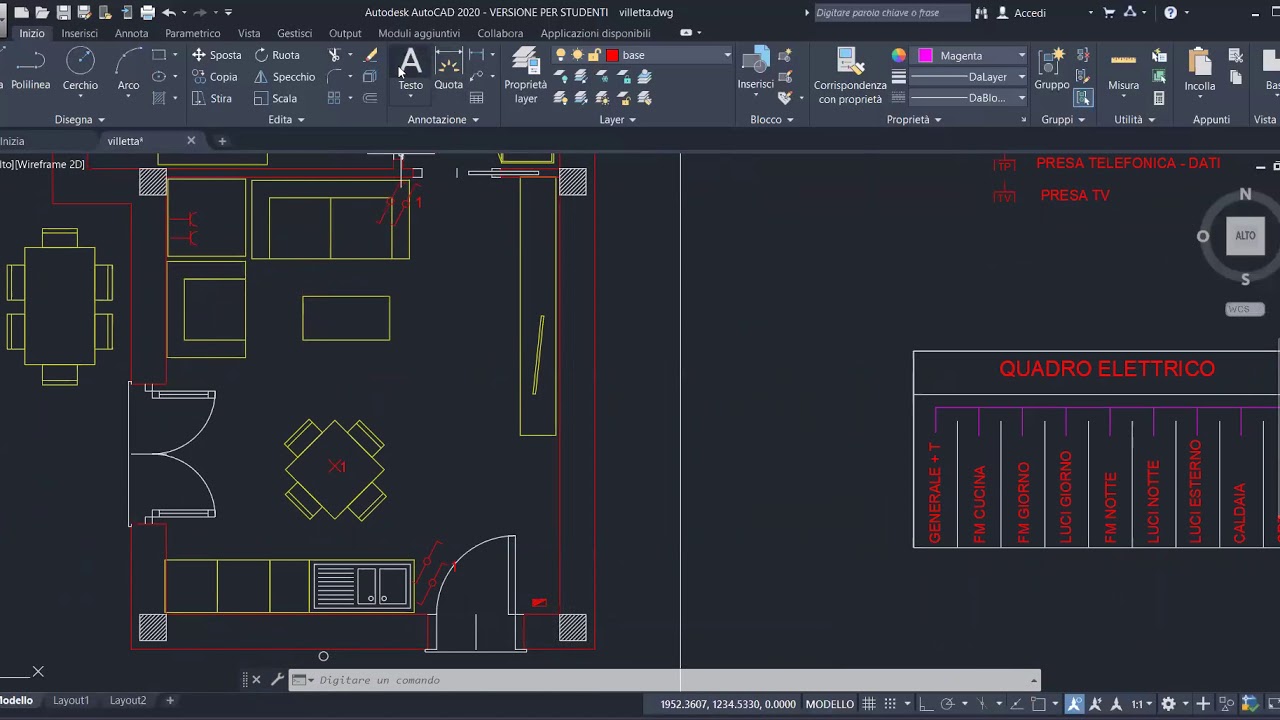Click the Specchio mirror tool
The height and width of the screenshot is (720, 1280).
[x=284, y=77]
